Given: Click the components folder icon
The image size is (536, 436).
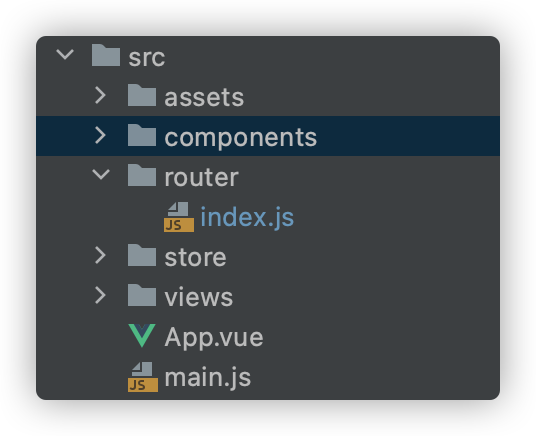Looking at the screenshot, I should [142, 135].
